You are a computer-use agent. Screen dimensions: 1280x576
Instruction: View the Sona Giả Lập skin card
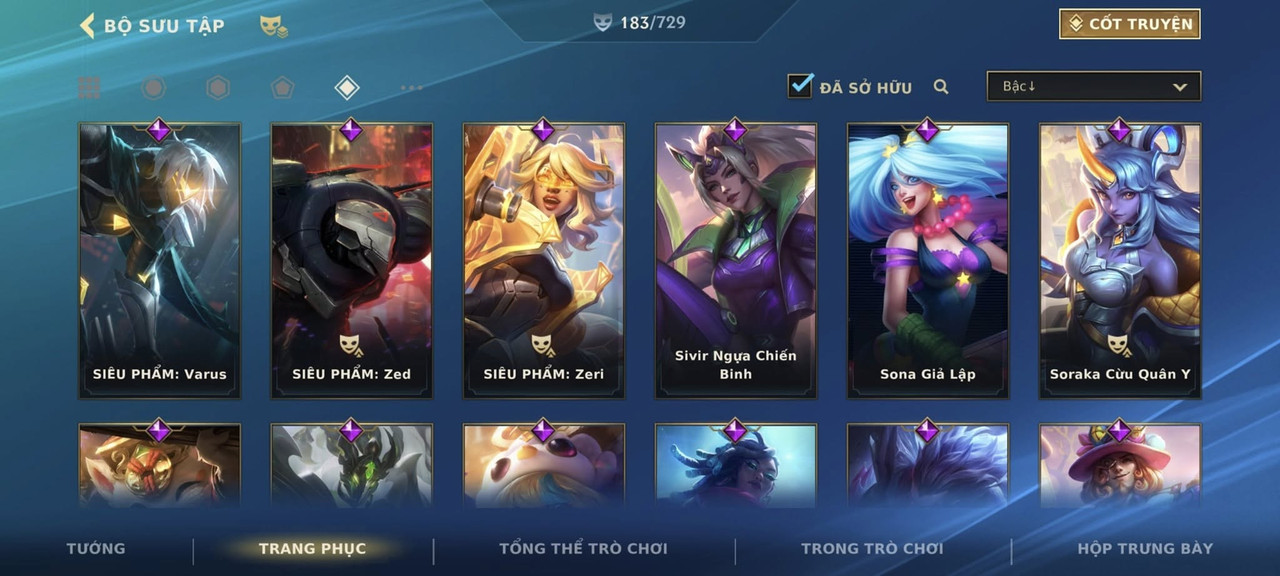pos(928,261)
